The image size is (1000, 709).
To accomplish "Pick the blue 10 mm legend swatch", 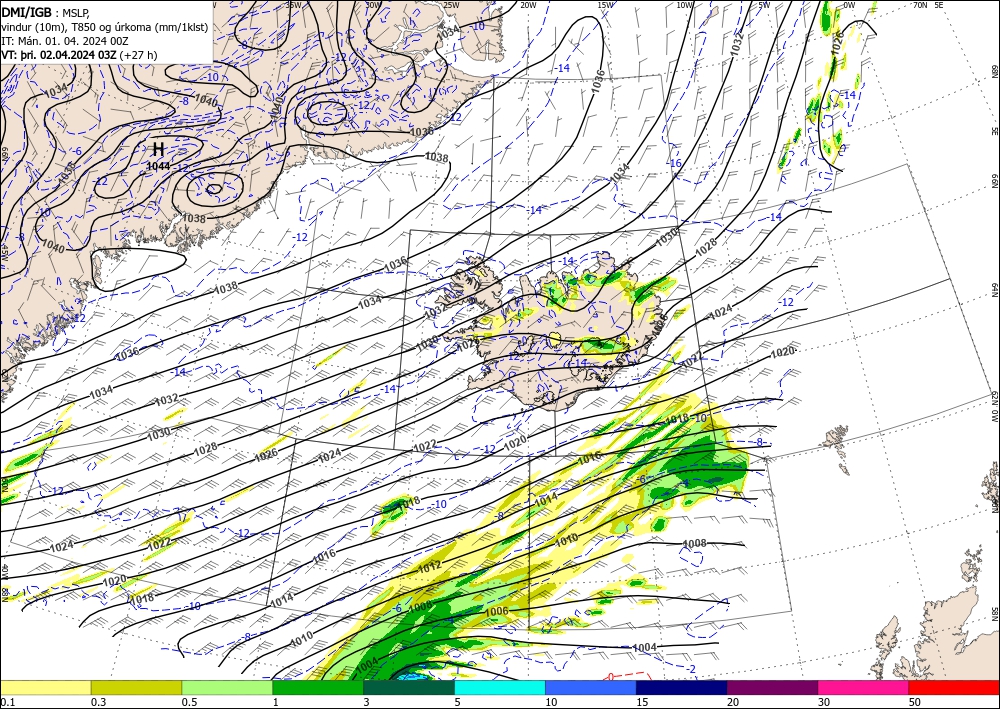I will (591, 687).
